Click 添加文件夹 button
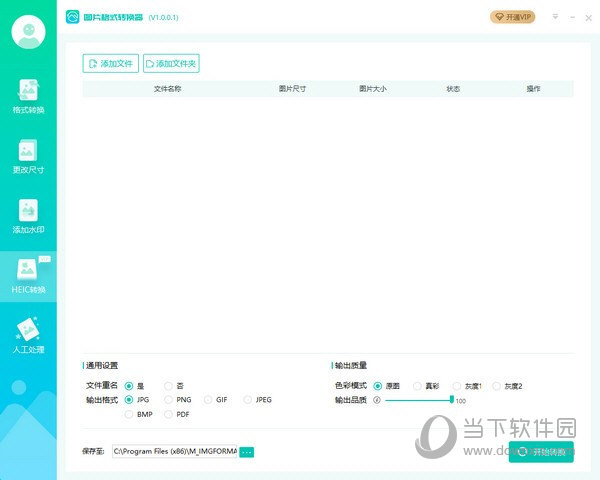Screen dimensions: 600x480 (171, 63)
